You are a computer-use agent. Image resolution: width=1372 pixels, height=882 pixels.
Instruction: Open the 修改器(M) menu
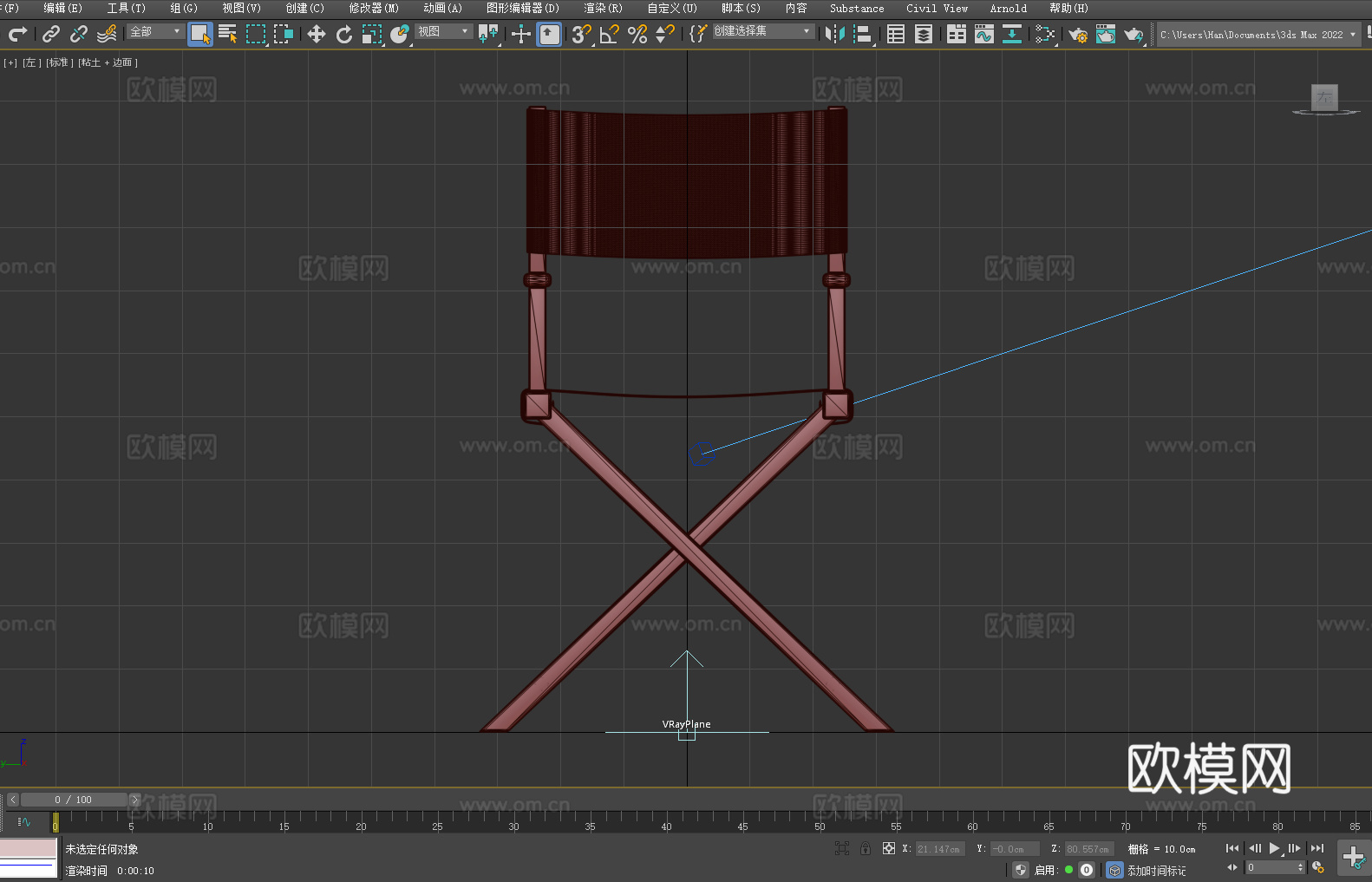point(374,8)
